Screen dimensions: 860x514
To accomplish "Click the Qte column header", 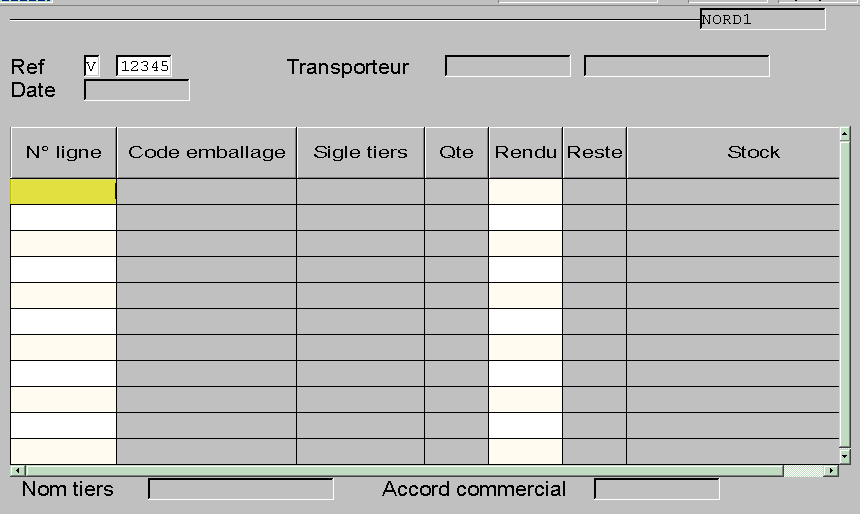I will [456, 152].
